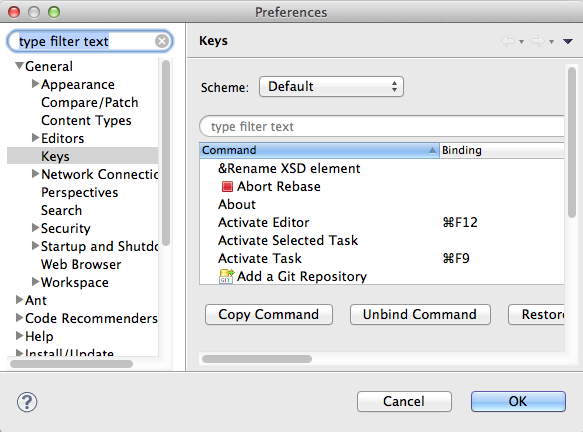The image size is (583, 432).
Task: Select the Activate Editor command row
Action: 382,222
